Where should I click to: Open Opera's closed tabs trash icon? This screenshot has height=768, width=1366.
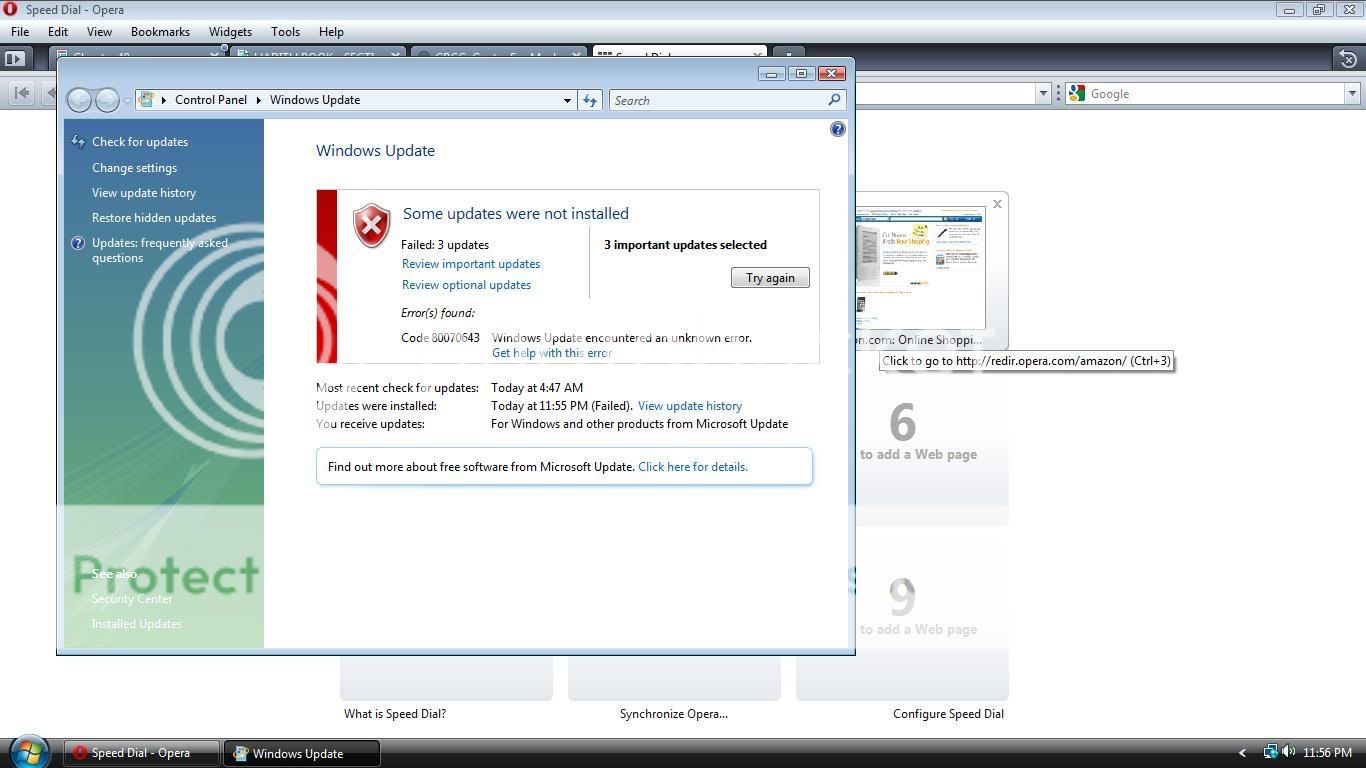pos(1348,59)
